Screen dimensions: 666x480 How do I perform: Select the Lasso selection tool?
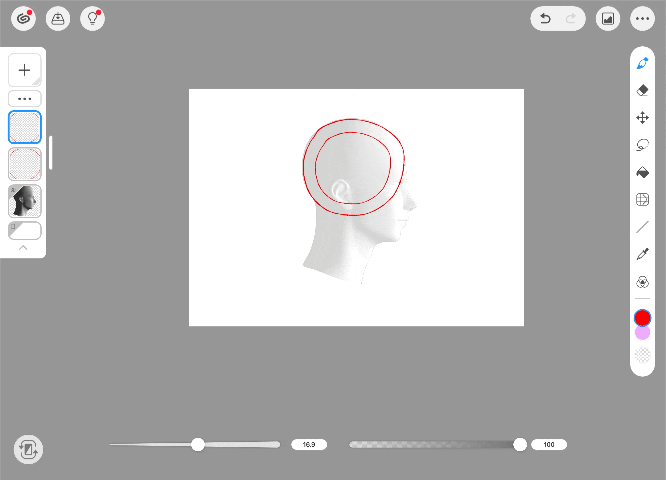click(642, 145)
